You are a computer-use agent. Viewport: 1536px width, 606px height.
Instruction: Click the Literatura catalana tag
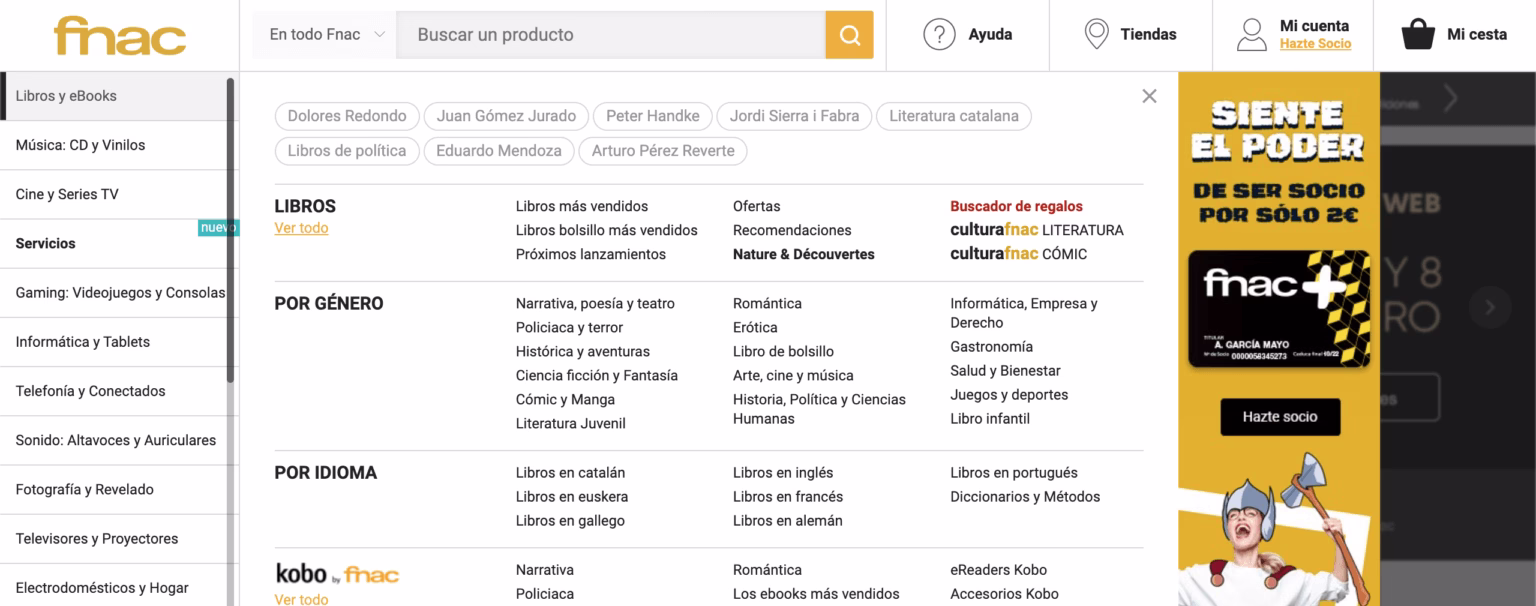point(954,116)
